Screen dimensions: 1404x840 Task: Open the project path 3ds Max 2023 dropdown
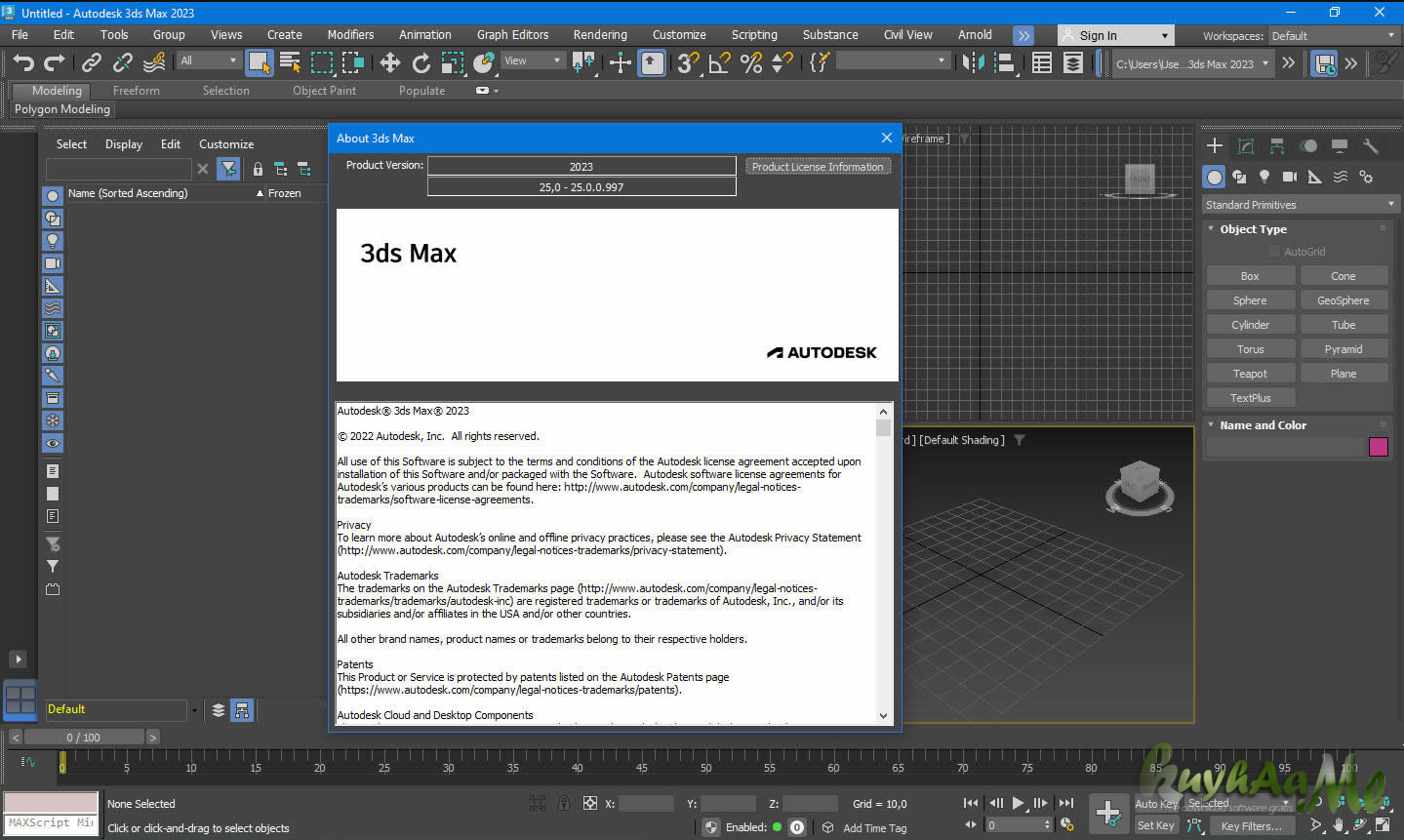(1192, 64)
